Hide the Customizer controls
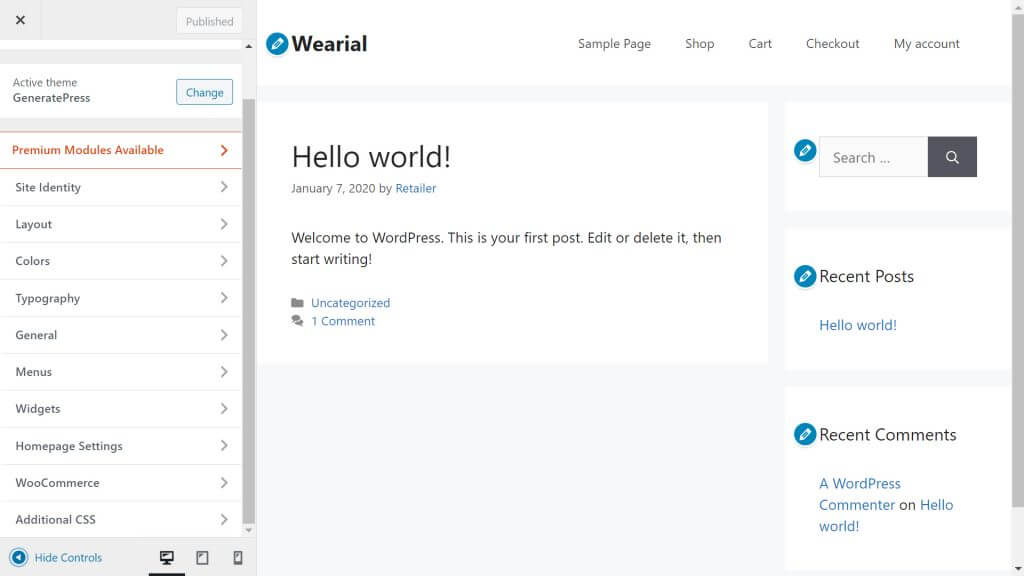Screen dimensions: 1024x576 tap(56, 558)
